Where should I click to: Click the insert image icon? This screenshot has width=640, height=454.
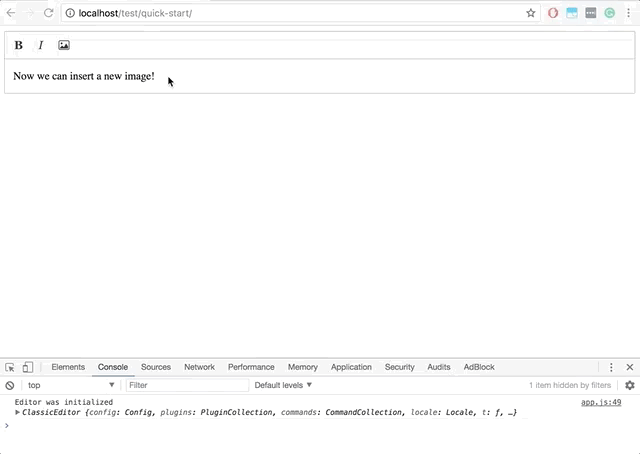[64, 45]
